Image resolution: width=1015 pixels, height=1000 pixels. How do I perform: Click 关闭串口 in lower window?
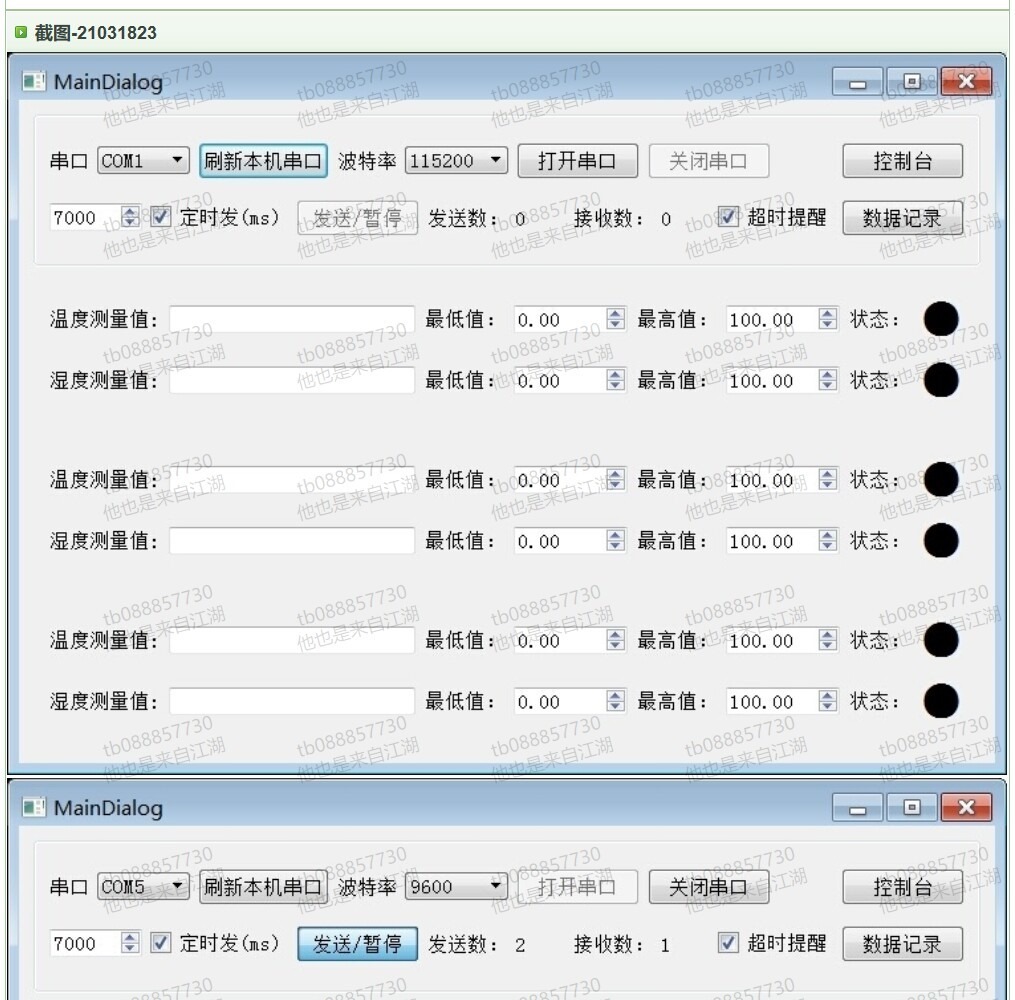(x=708, y=886)
